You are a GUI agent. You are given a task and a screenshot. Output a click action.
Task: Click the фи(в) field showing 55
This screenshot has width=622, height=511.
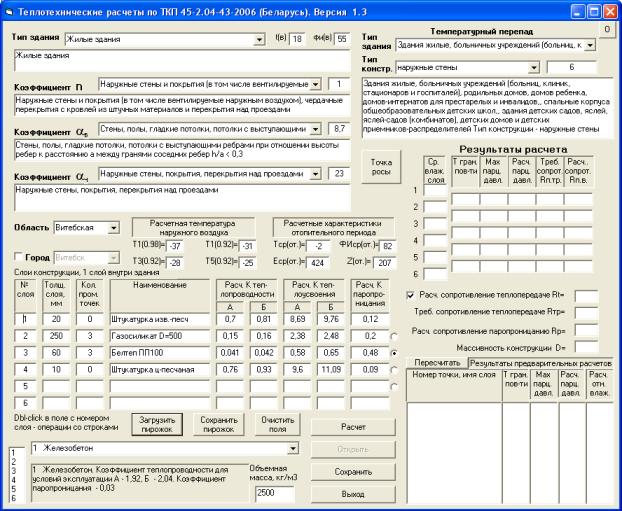[x=342, y=39]
